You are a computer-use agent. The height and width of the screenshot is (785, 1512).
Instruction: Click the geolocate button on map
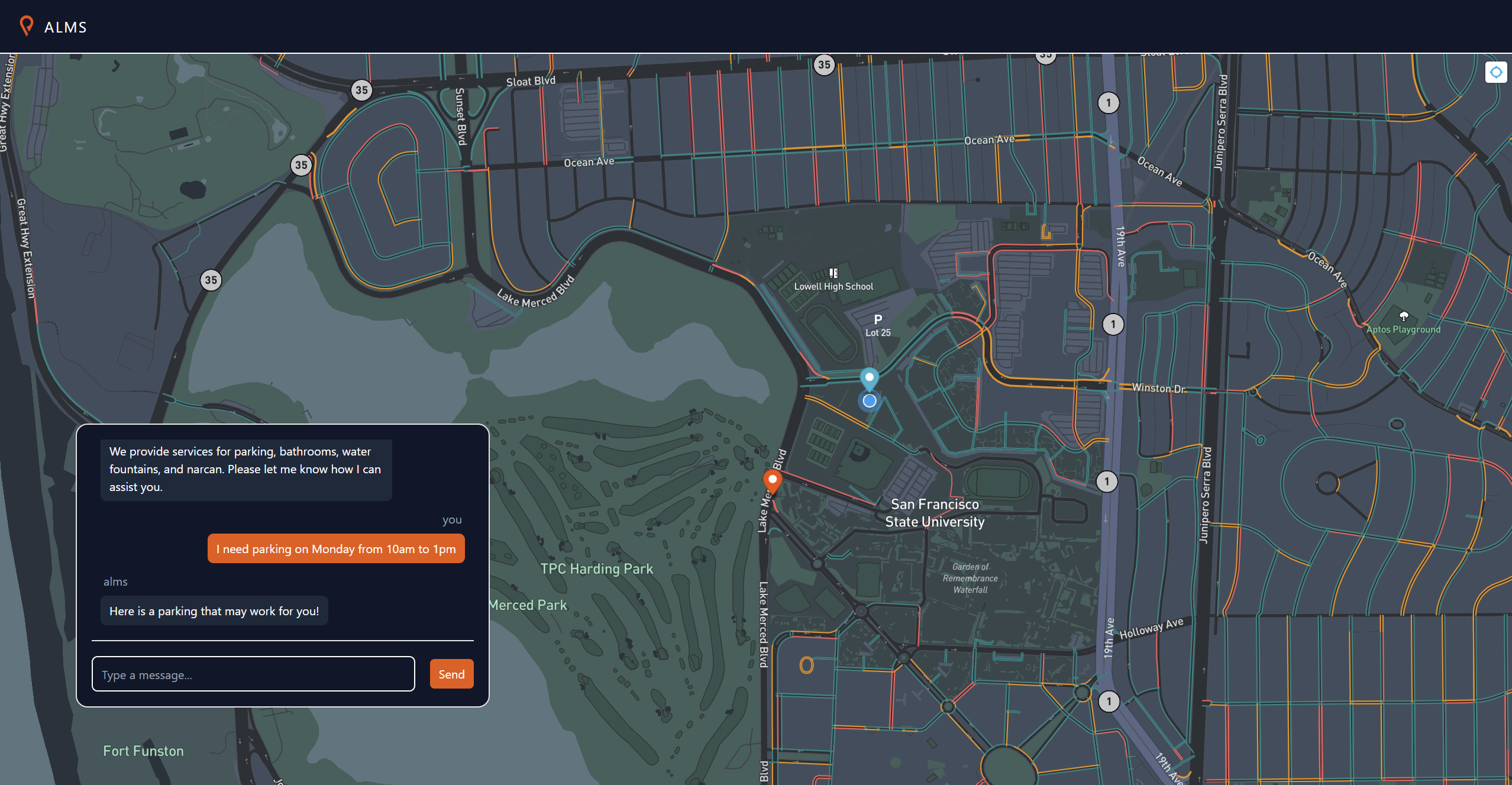tap(1496, 72)
